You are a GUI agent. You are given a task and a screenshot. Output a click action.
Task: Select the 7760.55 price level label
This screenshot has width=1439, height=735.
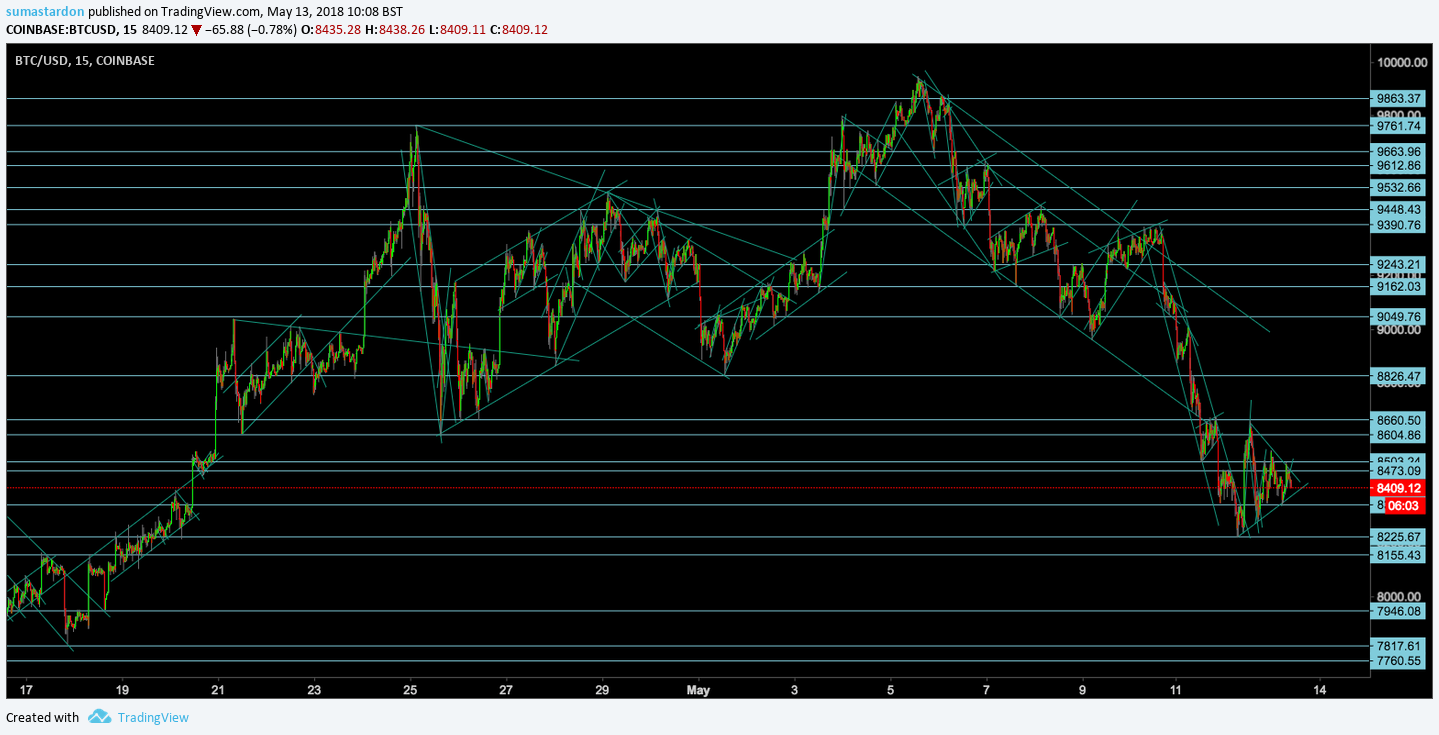tap(1399, 662)
